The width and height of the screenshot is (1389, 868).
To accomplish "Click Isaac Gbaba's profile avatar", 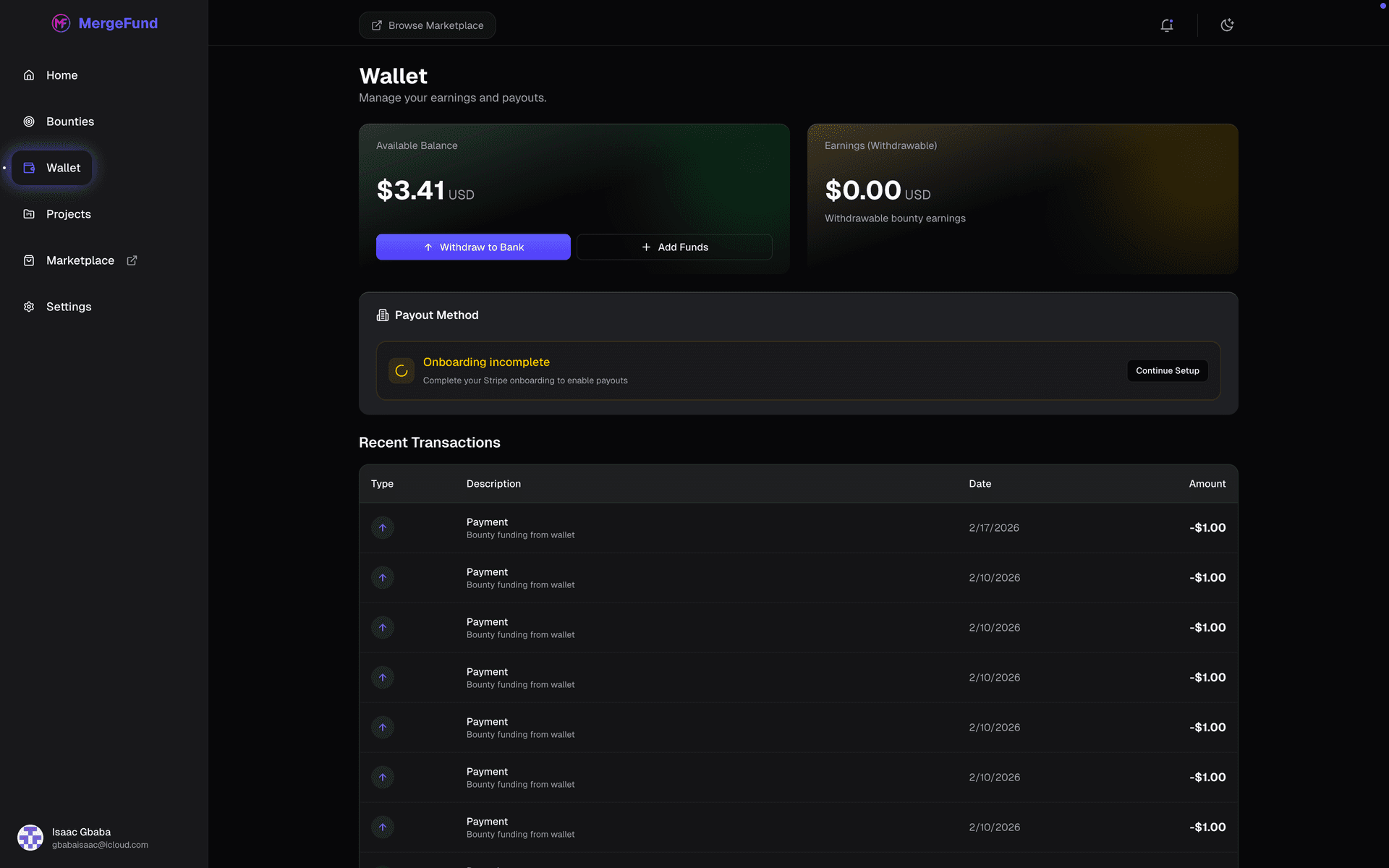I will tap(30, 838).
